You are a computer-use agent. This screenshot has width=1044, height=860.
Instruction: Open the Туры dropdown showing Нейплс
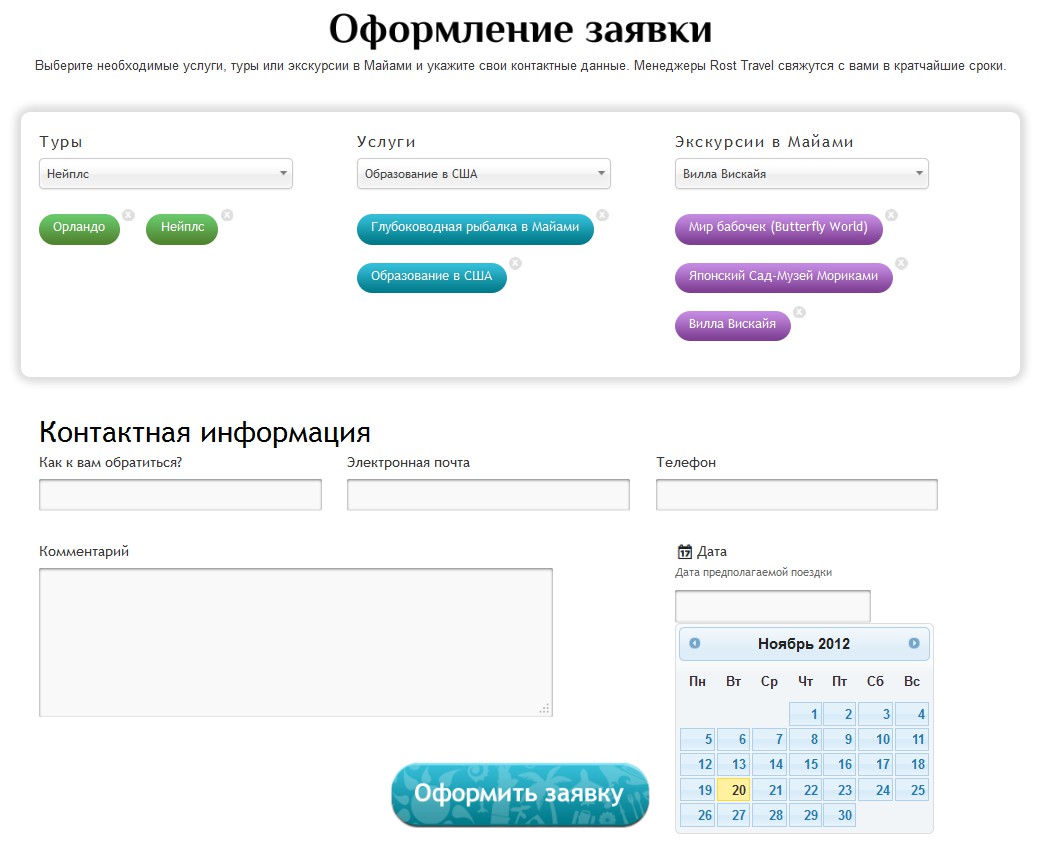coord(166,174)
